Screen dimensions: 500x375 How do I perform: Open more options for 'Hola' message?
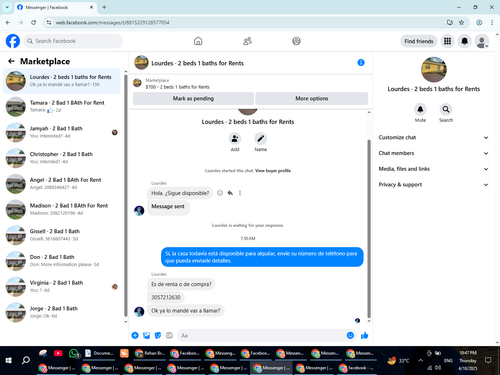[x=240, y=193]
